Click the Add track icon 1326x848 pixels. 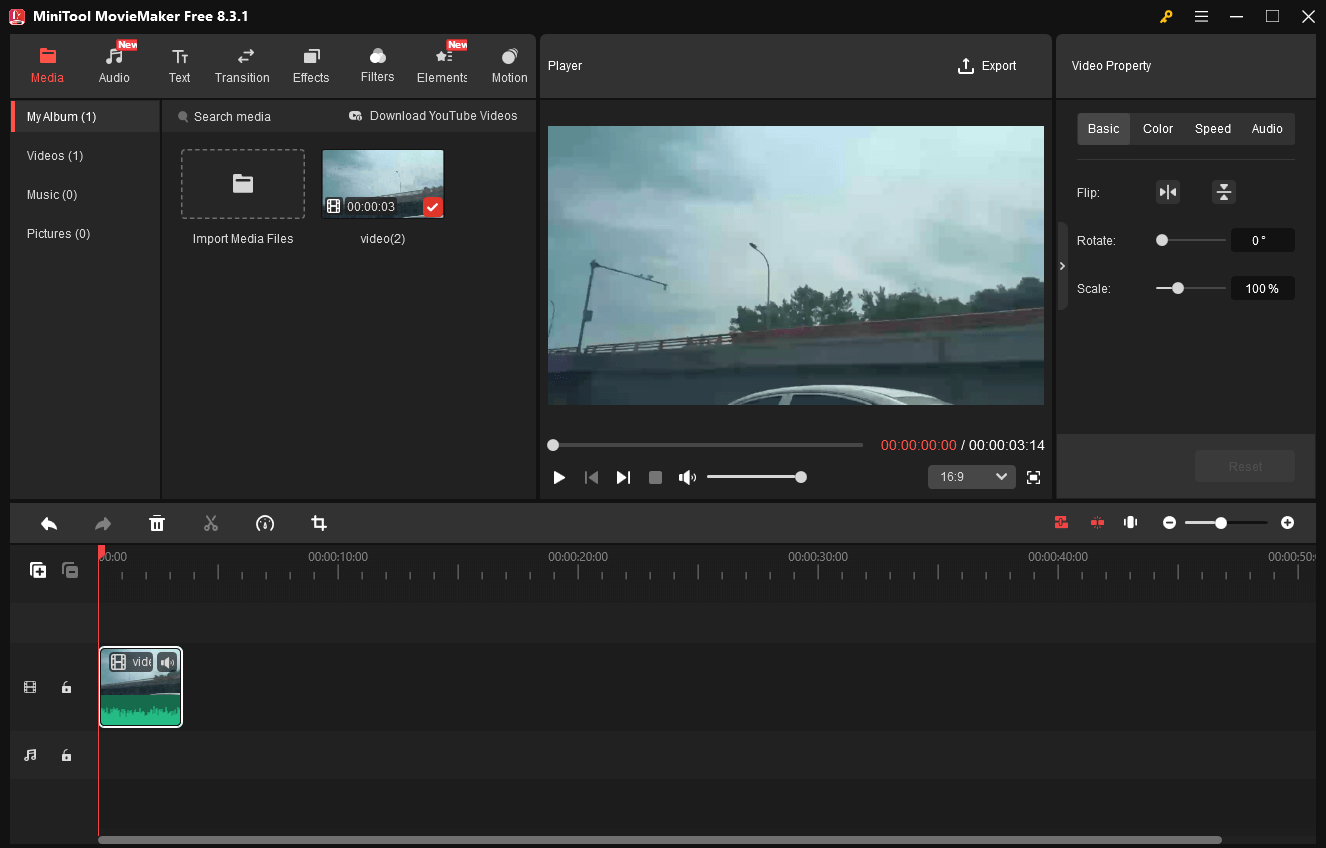point(38,570)
